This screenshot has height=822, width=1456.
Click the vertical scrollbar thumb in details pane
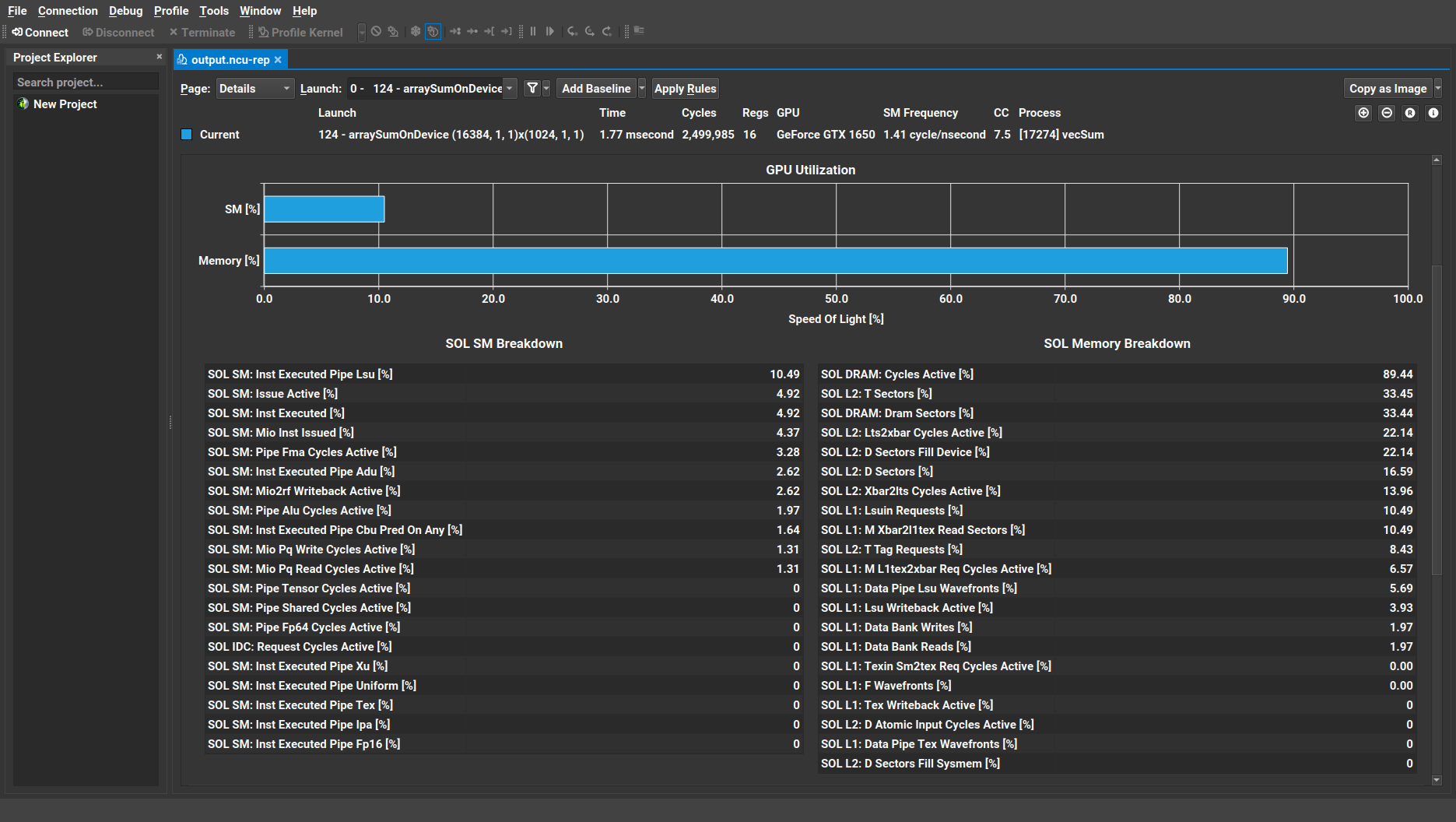click(x=1437, y=420)
